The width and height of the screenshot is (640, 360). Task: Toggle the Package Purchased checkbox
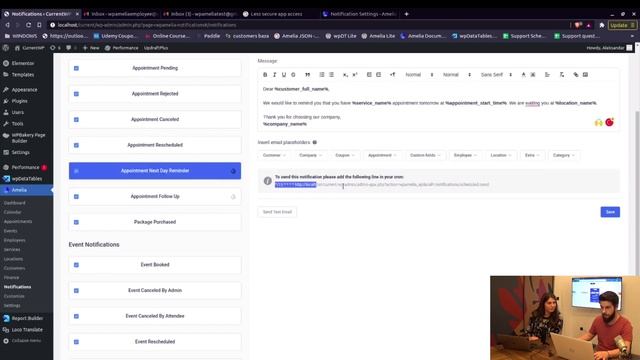[x=76, y=222]
